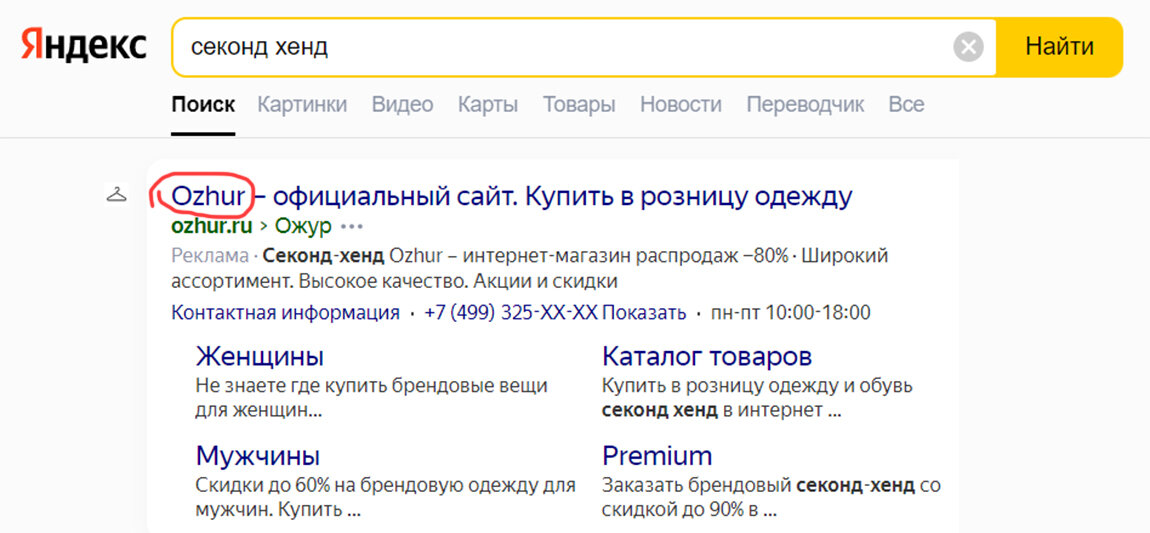Open the Ozhur official site result title
The width and height of the screenshot is (1150, 533).
(x=512, y=196)
